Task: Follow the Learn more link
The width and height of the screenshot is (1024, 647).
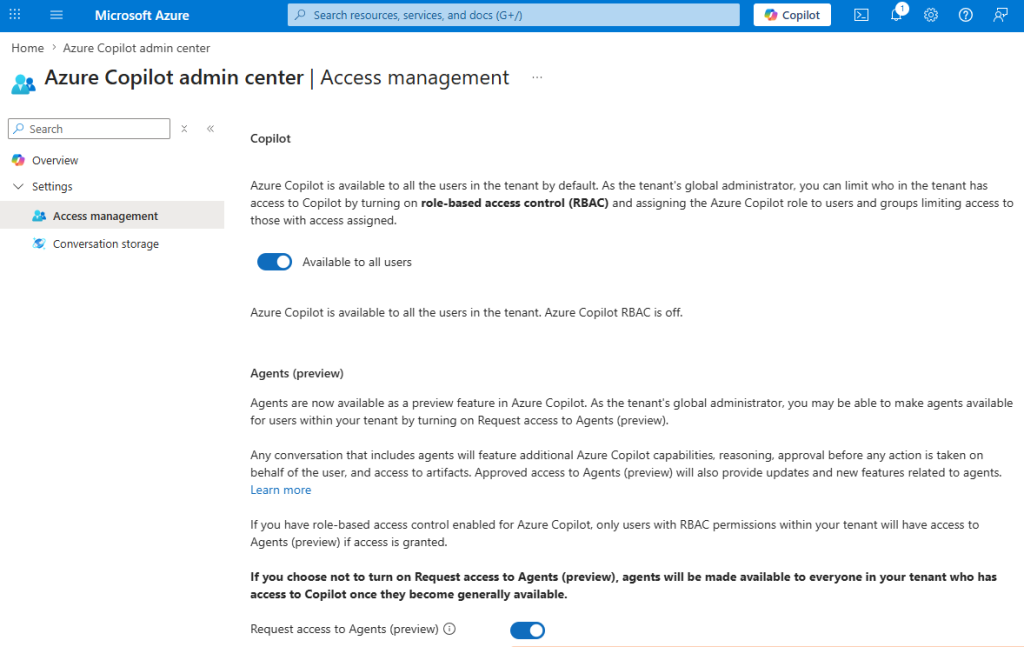Action: (280, 490)
